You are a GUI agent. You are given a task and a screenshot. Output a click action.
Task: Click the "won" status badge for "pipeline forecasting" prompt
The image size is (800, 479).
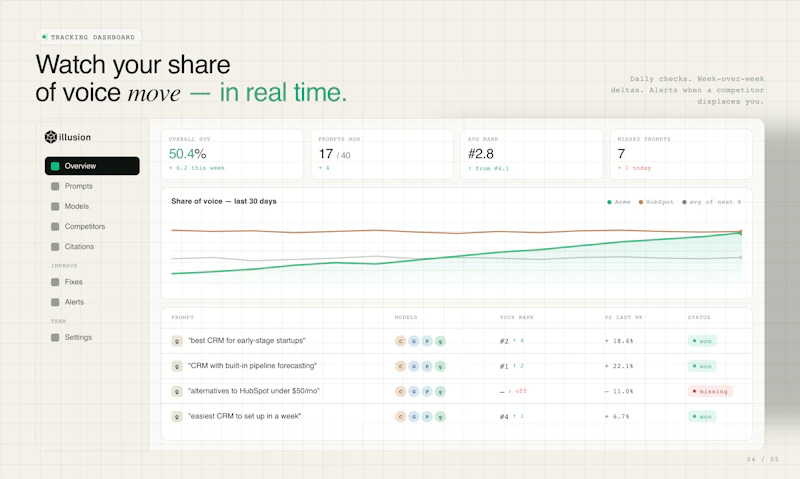(x=702, y=366)
